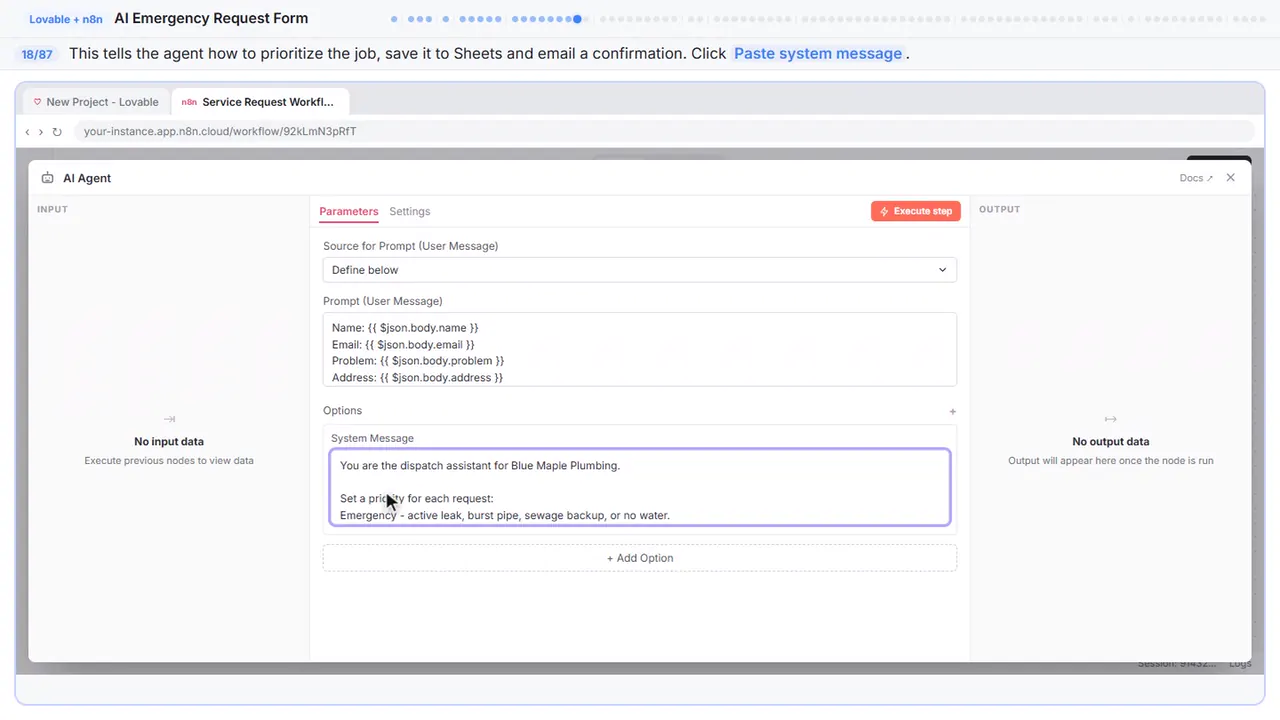The image size is (1280, 720).
Task: Click the System Message text area
Action: pos(640,487)
